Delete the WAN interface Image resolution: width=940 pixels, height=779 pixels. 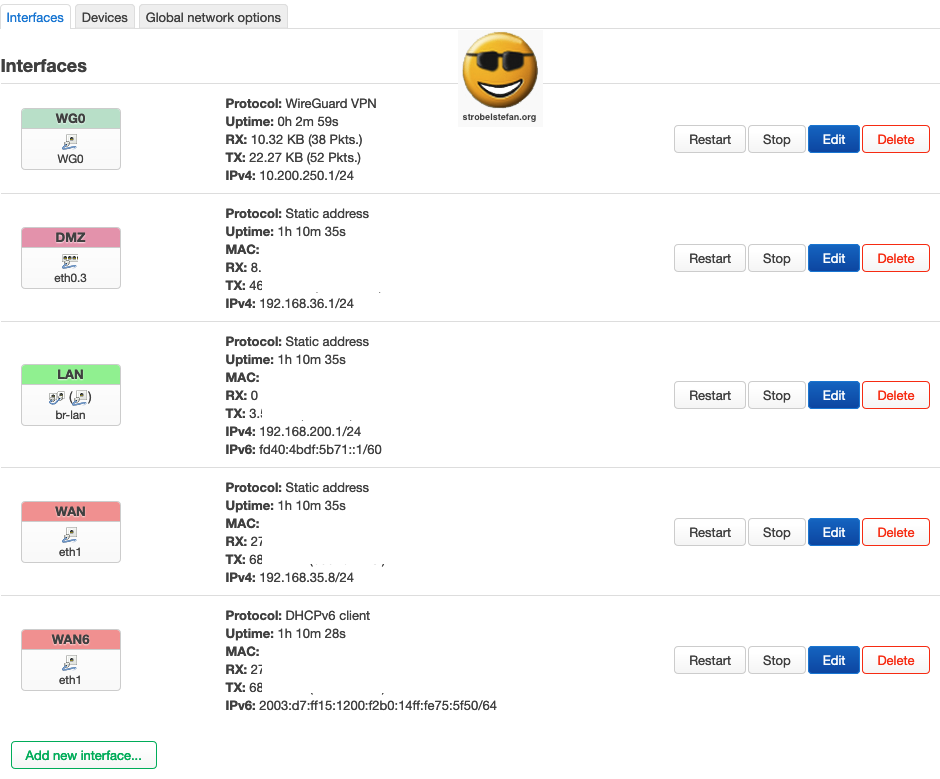click(895, 532)
